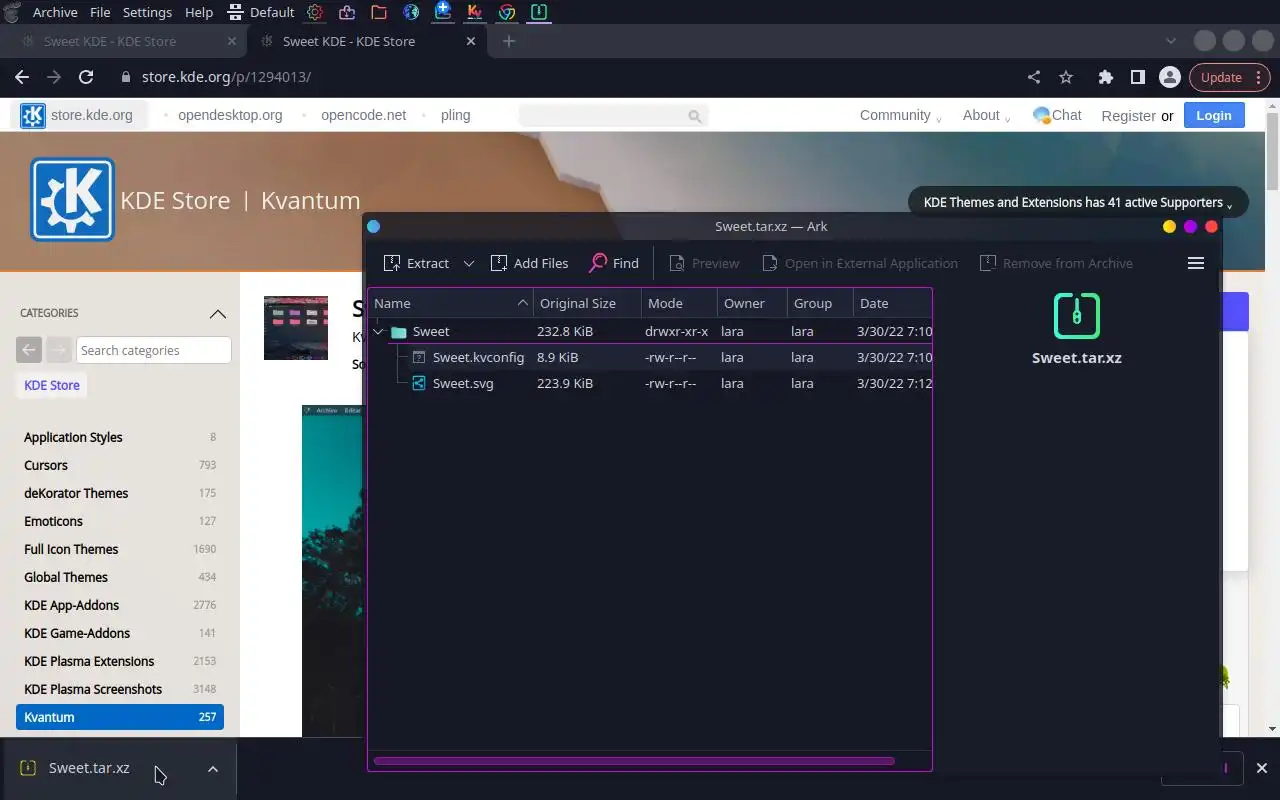Screen dimensions: 1280x800
Task: Expand the Community dropdown
Action: [x=900, y=115]
